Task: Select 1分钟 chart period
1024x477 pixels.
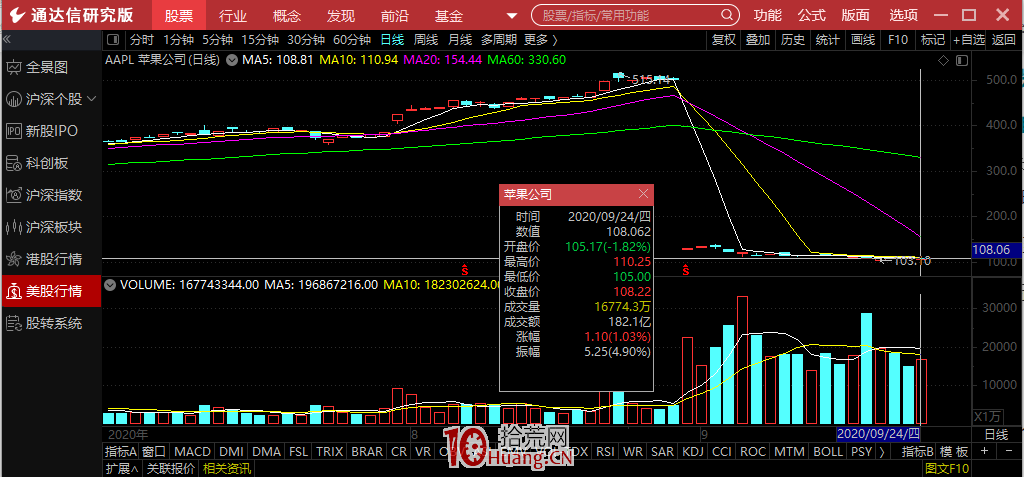Action: (178, 40)
